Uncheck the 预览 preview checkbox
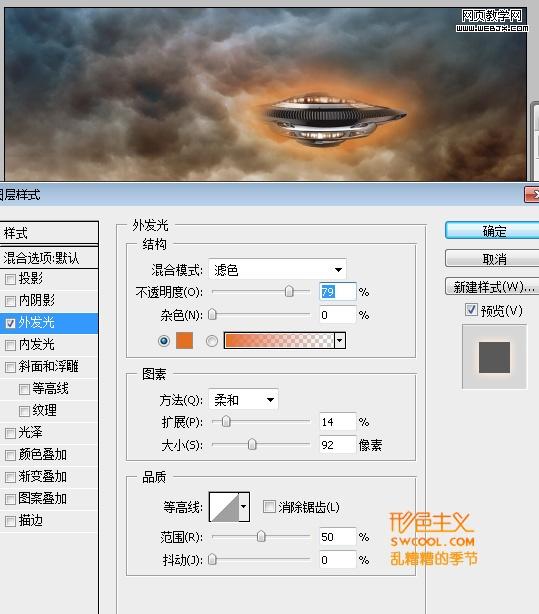 (x=471, y=310)
